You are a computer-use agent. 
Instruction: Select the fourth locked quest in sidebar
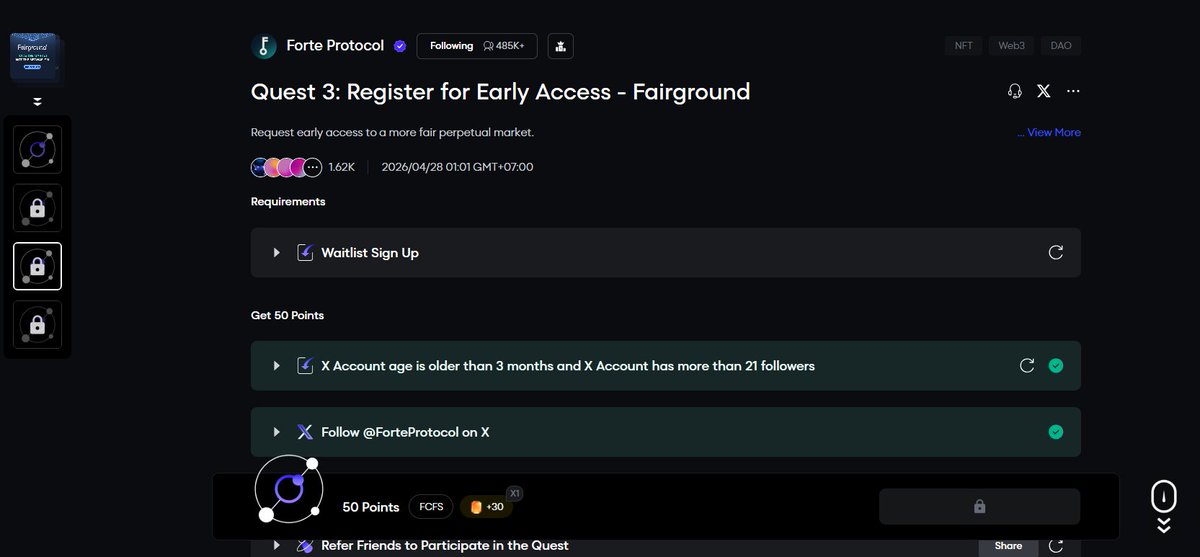coord(37,325)
